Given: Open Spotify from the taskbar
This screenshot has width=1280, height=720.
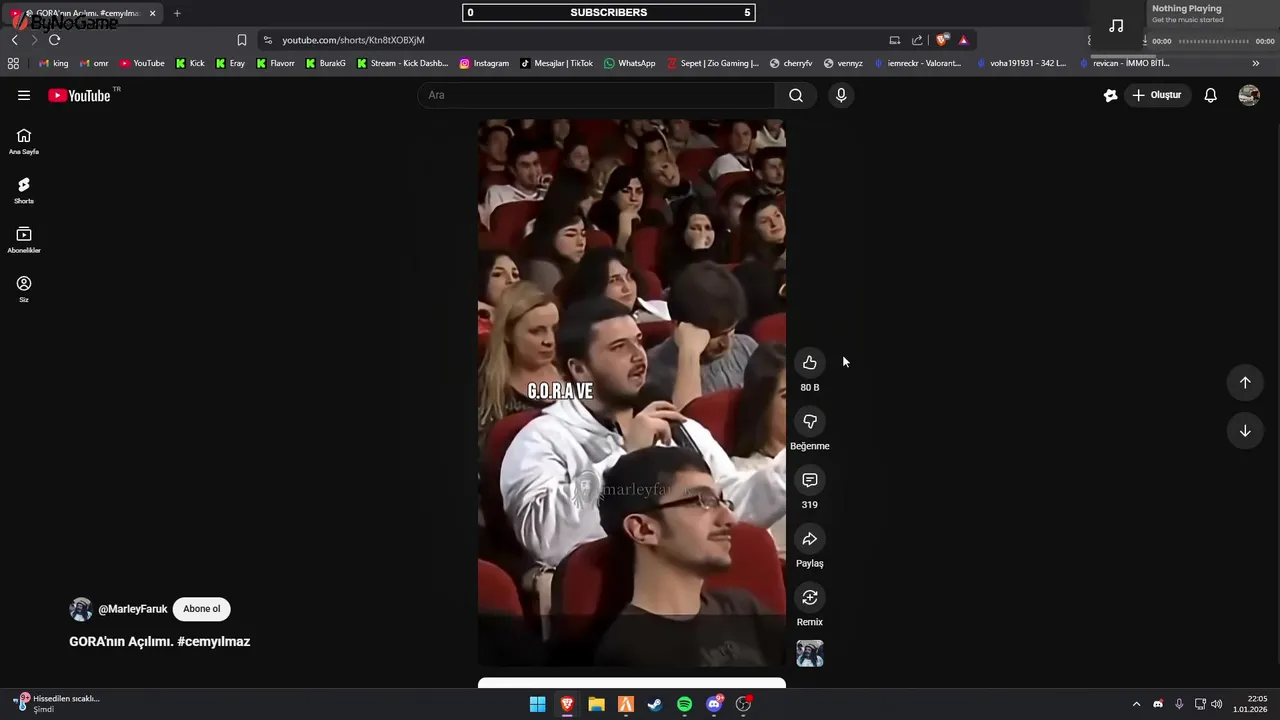Looking at the screenshot, I should tap(684, 704).
